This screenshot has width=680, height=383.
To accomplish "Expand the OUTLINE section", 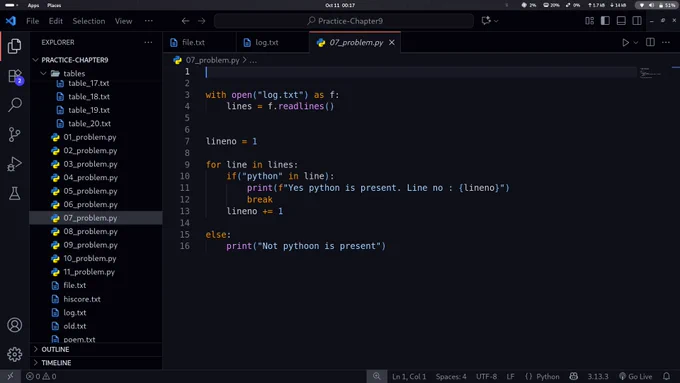I will (55, 349).
